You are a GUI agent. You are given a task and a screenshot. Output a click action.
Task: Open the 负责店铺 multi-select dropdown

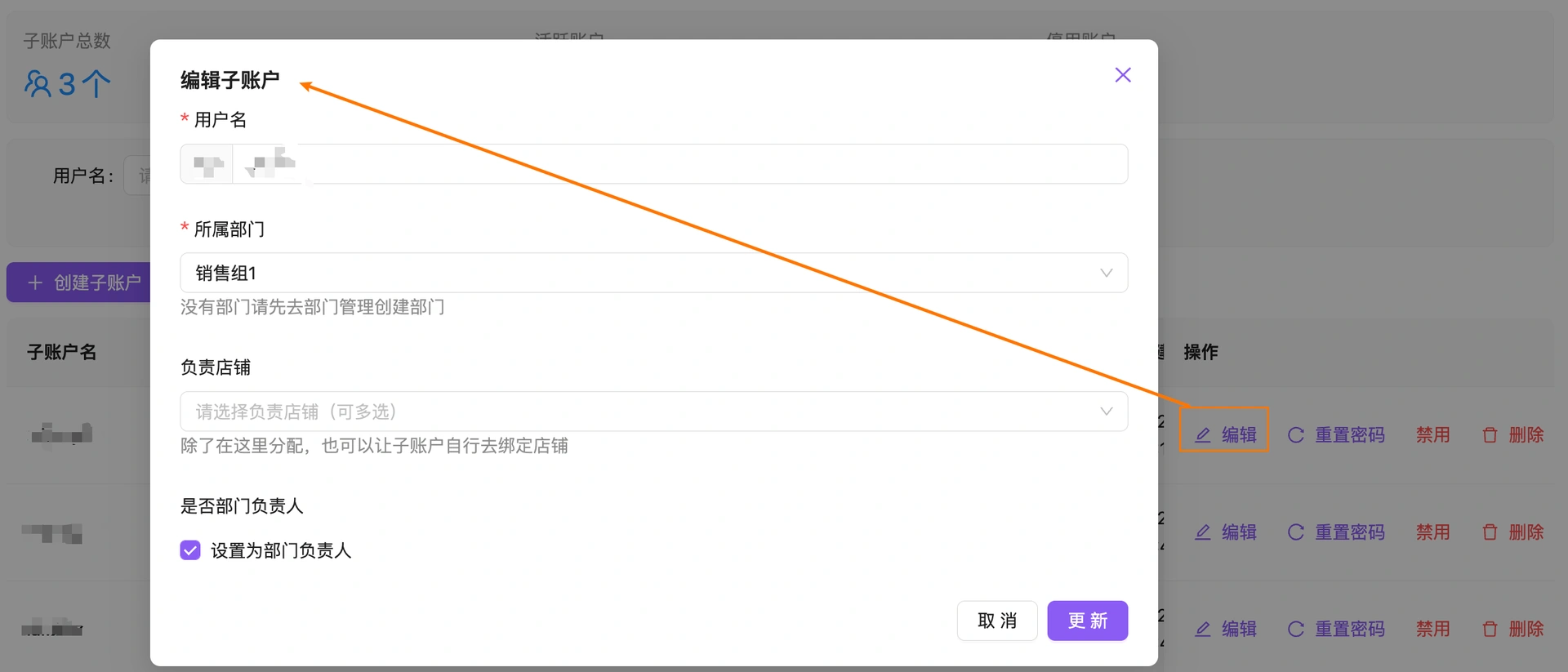click(653, 412)
